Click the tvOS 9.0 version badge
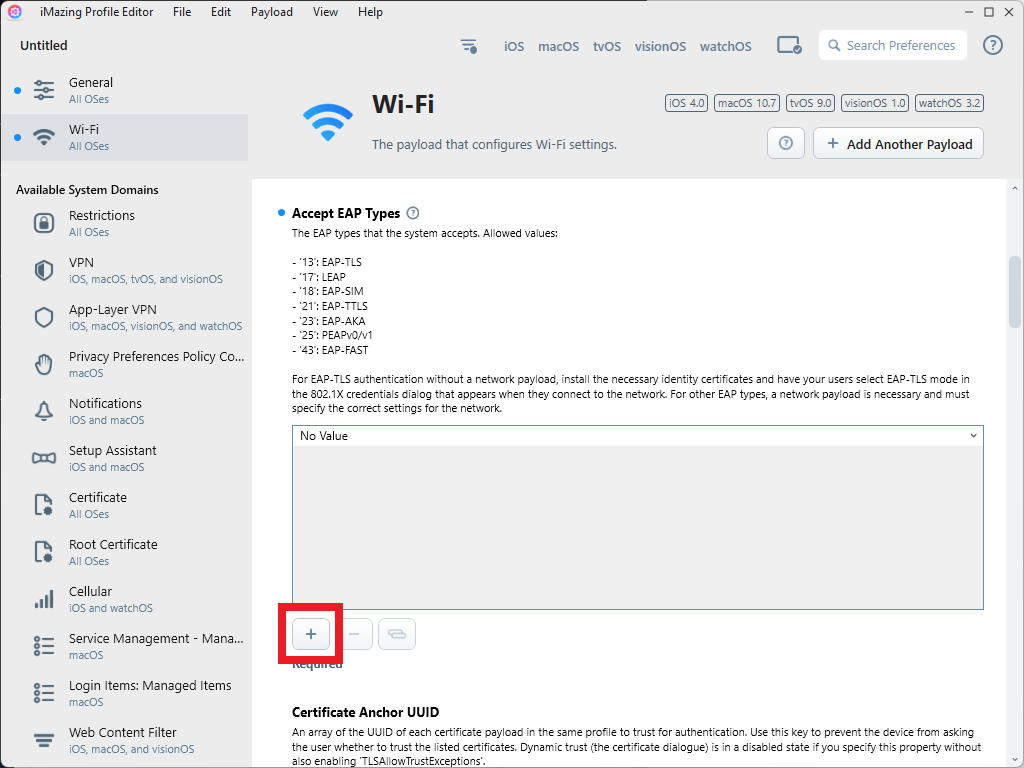 810,103
